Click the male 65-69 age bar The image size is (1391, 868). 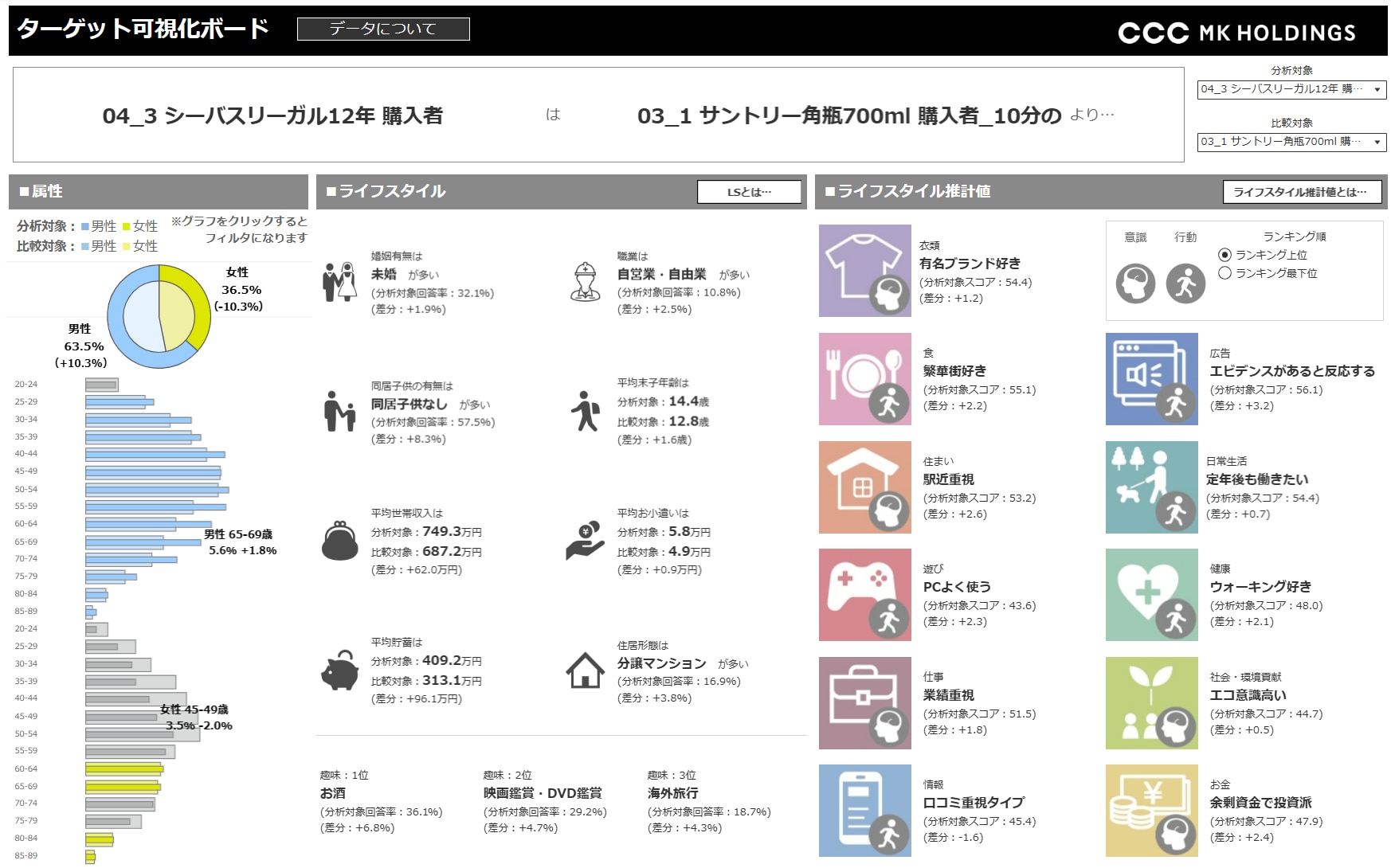(143, 542)
